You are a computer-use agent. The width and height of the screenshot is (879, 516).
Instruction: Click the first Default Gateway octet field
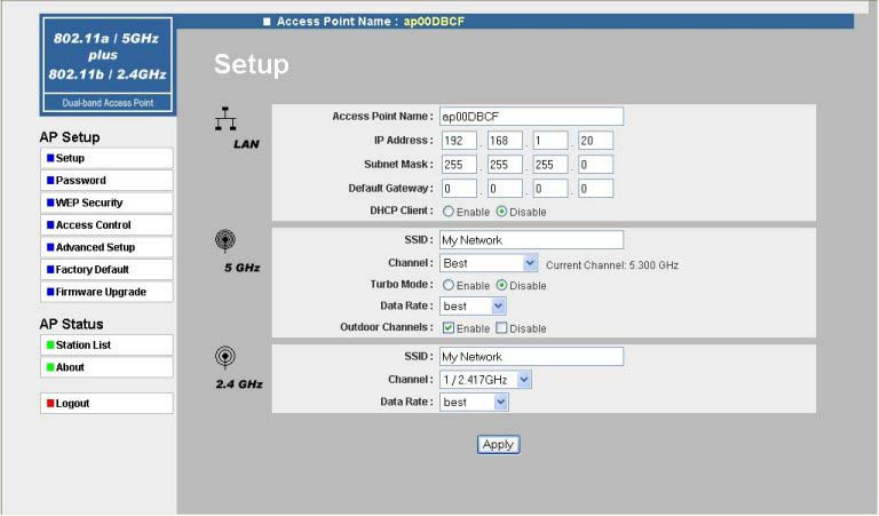pos(459,189)
